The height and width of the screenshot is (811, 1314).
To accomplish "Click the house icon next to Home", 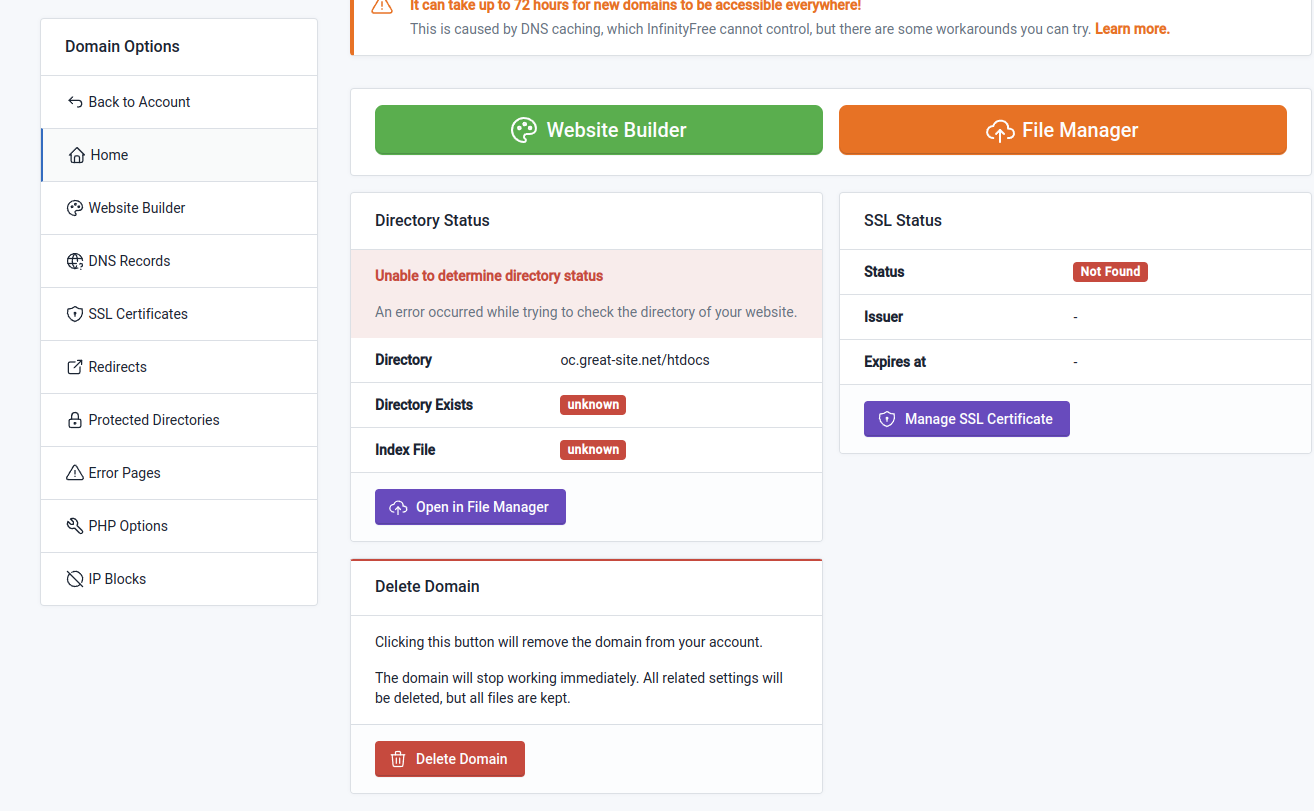I will tap(76, 155).
